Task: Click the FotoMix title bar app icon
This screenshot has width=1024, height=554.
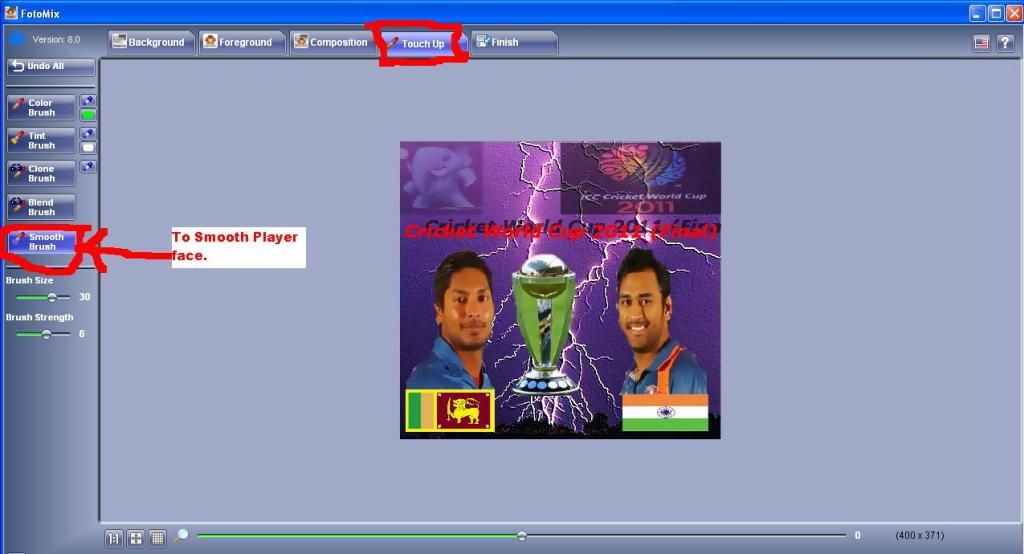Action: [x=10, y=12]
